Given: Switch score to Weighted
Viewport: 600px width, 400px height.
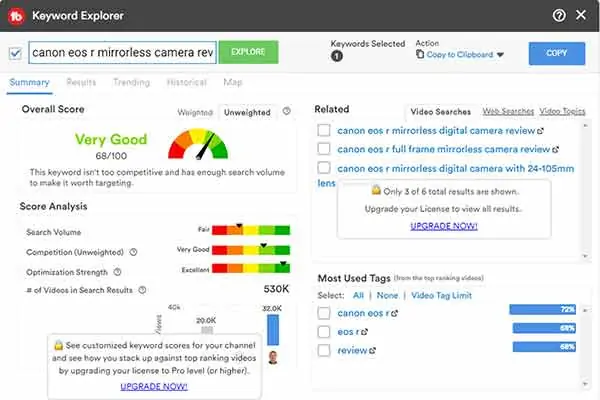Looking at the screenshot, I should pyautogui.click(x=195, y=113).
